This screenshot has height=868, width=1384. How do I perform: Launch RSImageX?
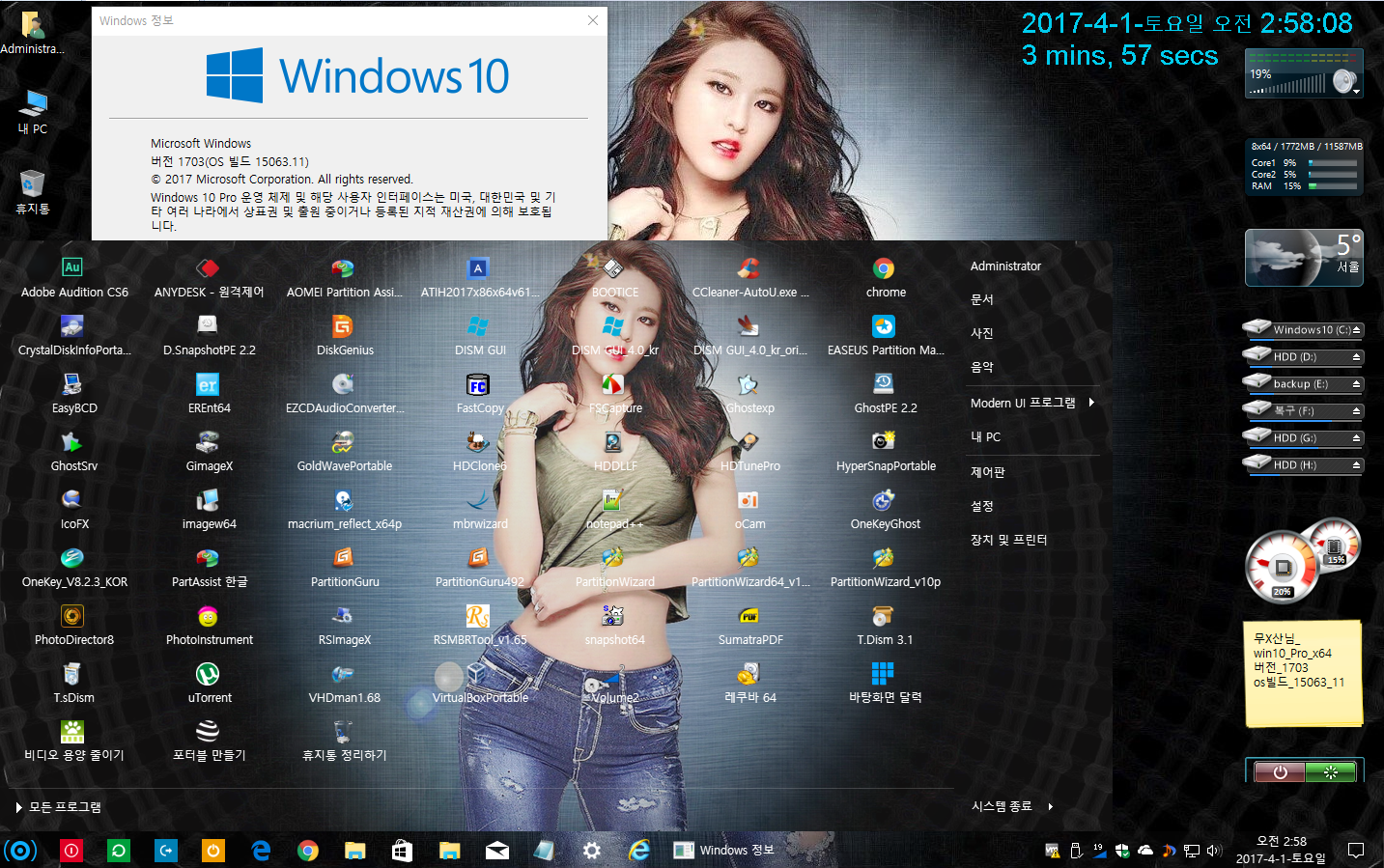tap(344, 626)
